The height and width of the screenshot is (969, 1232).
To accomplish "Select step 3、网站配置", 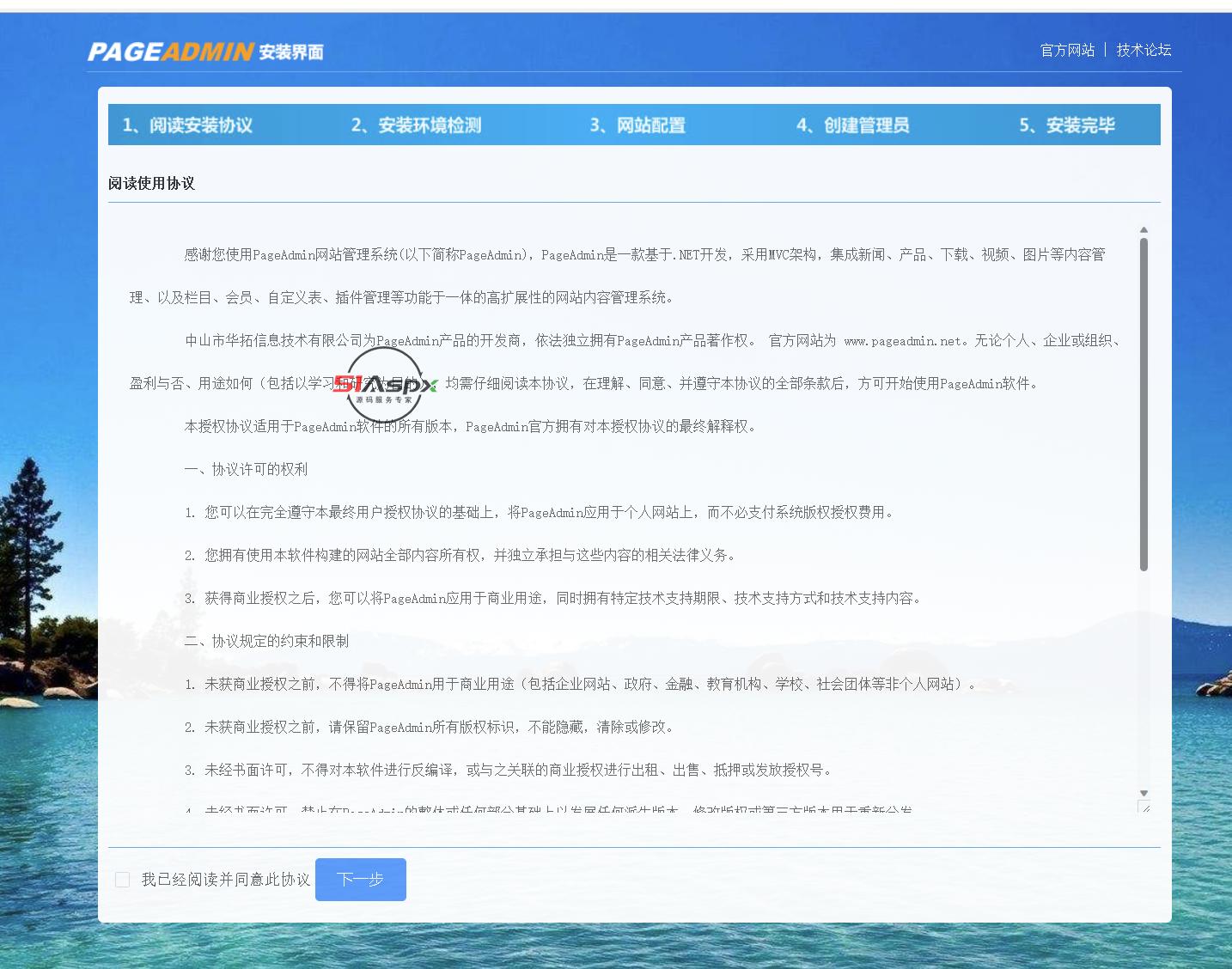I will coord(637,125).
